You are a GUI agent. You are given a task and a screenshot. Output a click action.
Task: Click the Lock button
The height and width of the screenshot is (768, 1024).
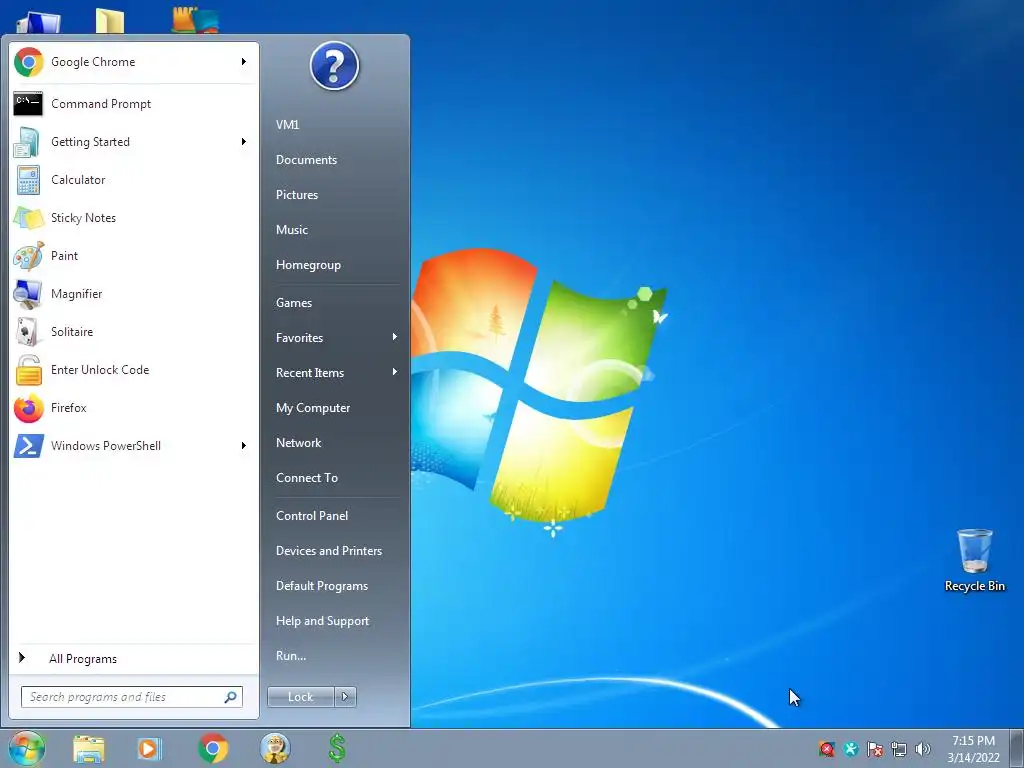pyautogui.click(x=301, y=697)
